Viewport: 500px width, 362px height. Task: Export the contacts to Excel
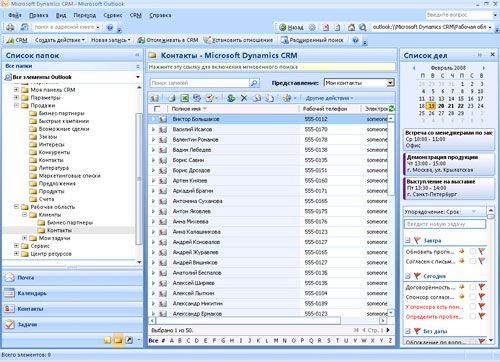(184, 98)
